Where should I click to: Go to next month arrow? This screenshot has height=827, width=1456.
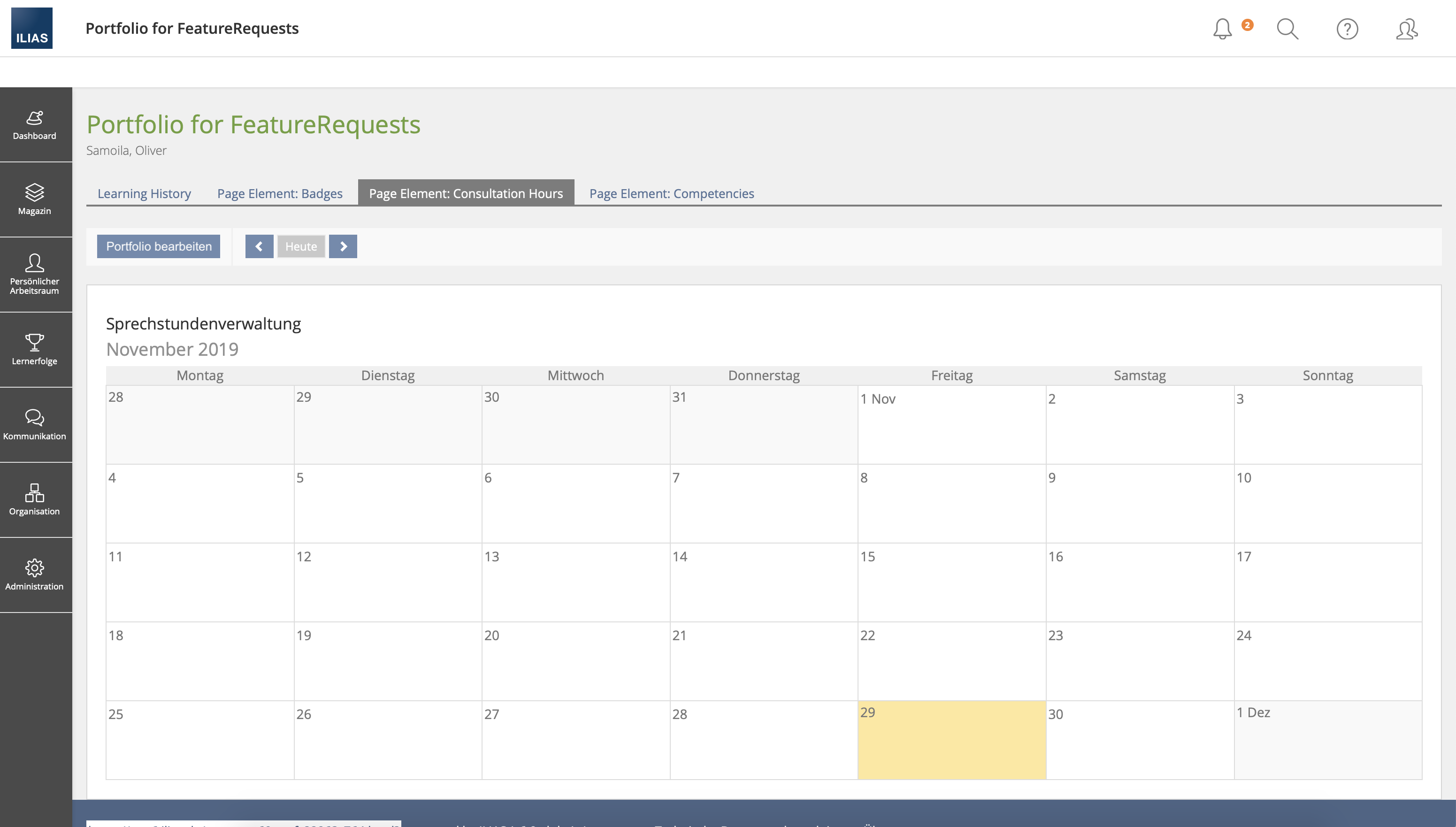[x=343, y=246]
